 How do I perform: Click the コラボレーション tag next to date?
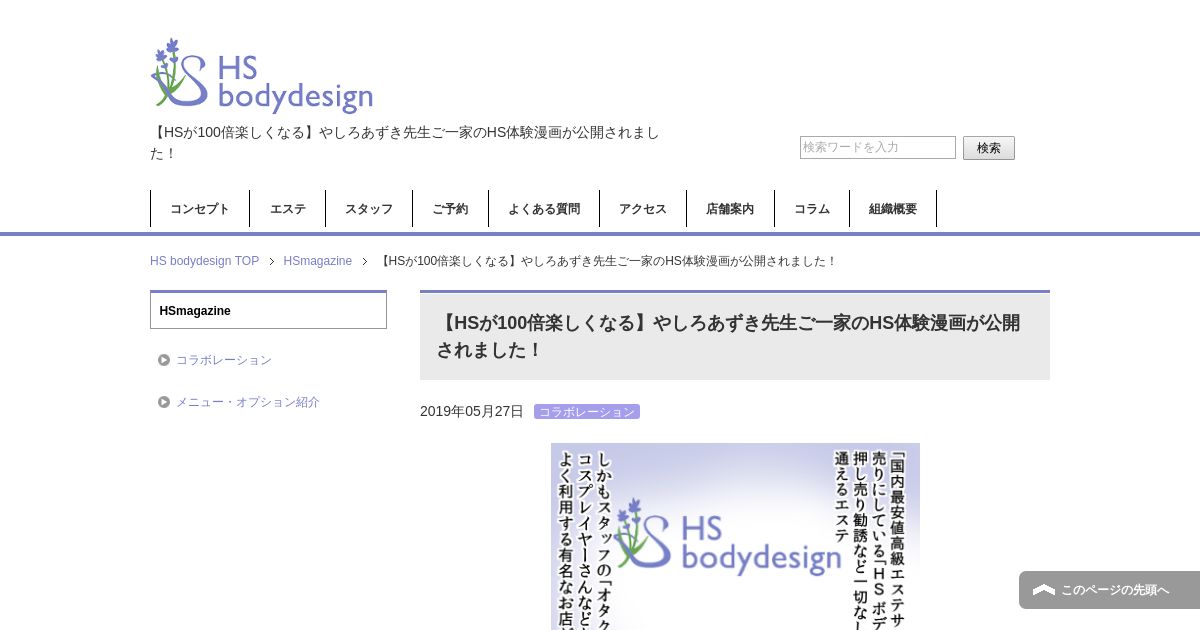[587, 412]
